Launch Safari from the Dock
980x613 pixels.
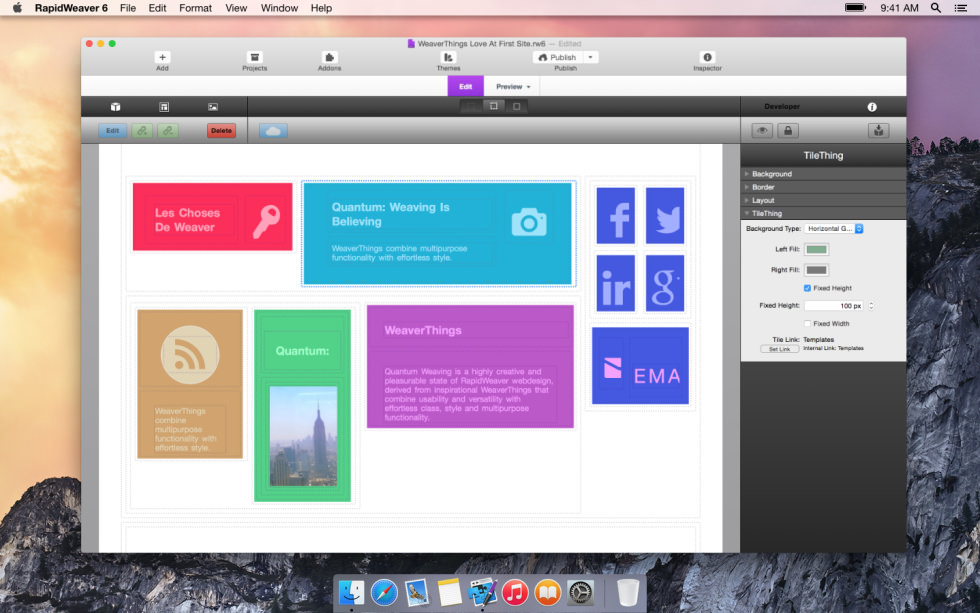(x=384, y=592)
